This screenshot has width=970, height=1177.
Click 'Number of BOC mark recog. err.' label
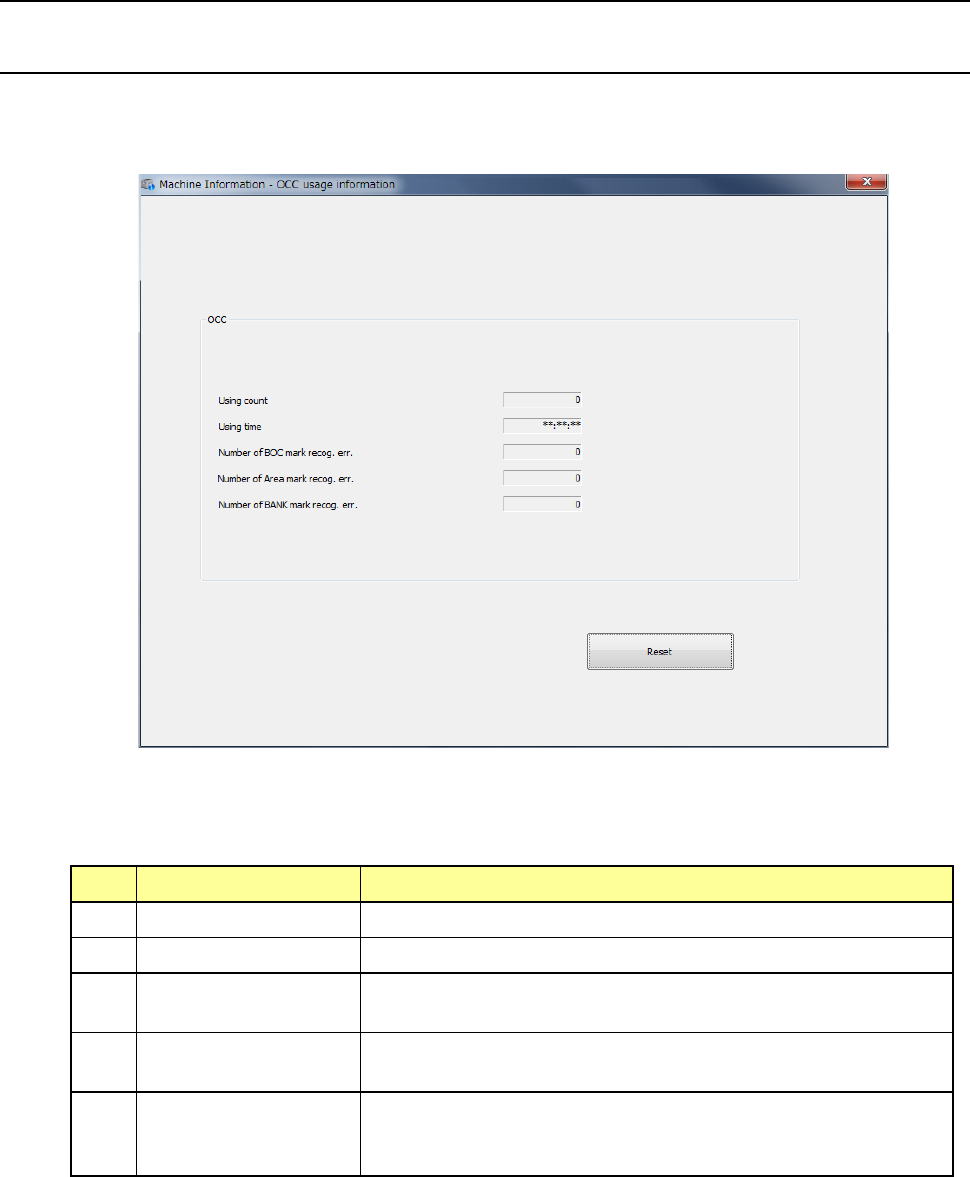coord(285,453)
